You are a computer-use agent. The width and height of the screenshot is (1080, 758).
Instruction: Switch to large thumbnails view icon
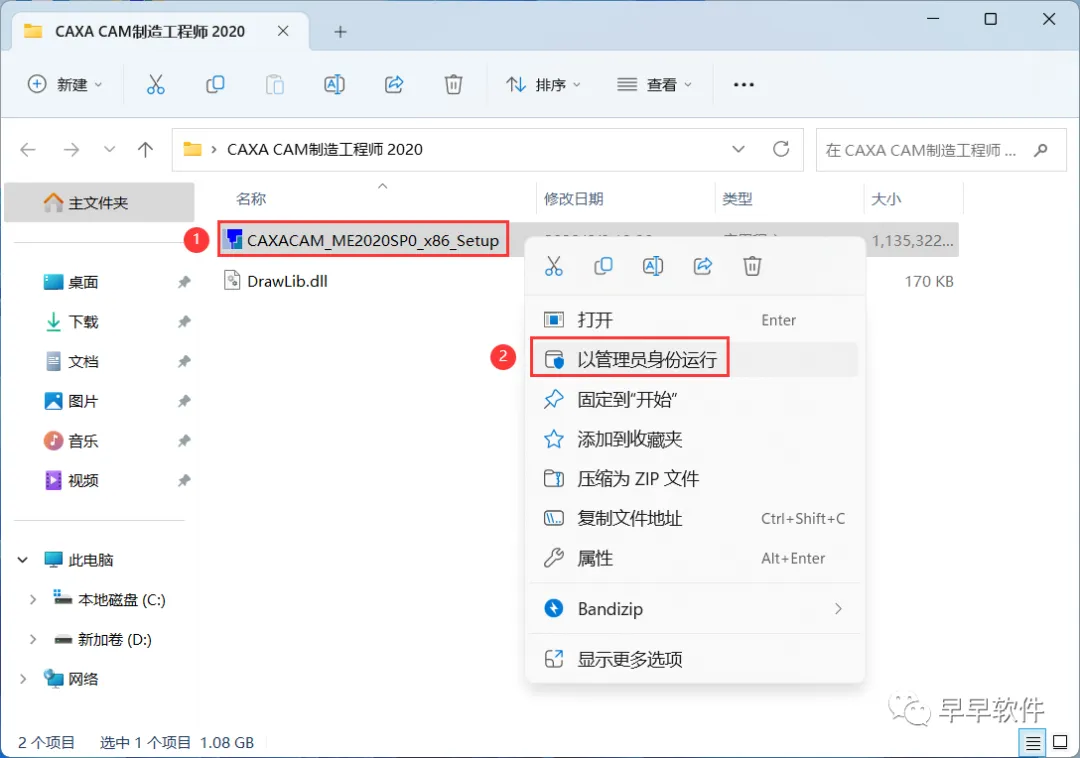1061,743
